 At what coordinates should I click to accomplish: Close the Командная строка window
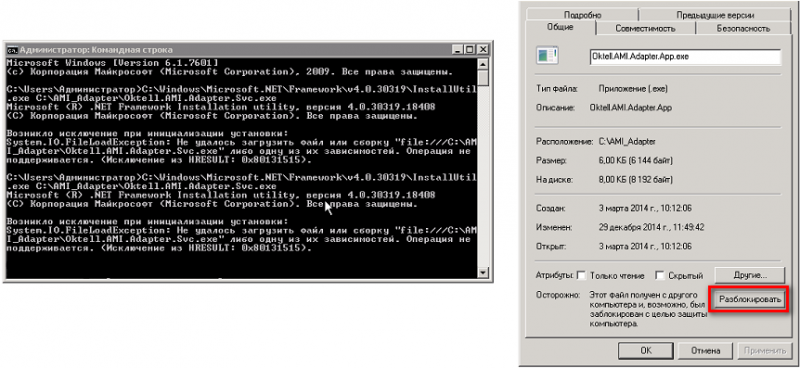(483, 50)
